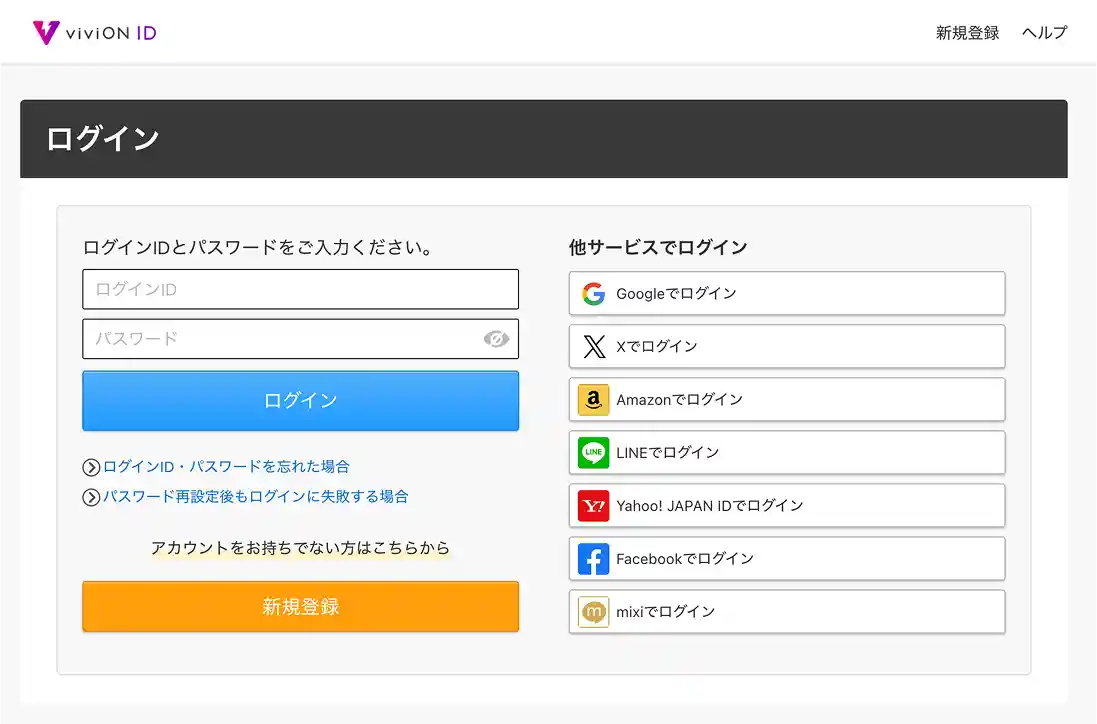Click the blue ログイン button
The image size is (1097, 724).
pos(301,401)
